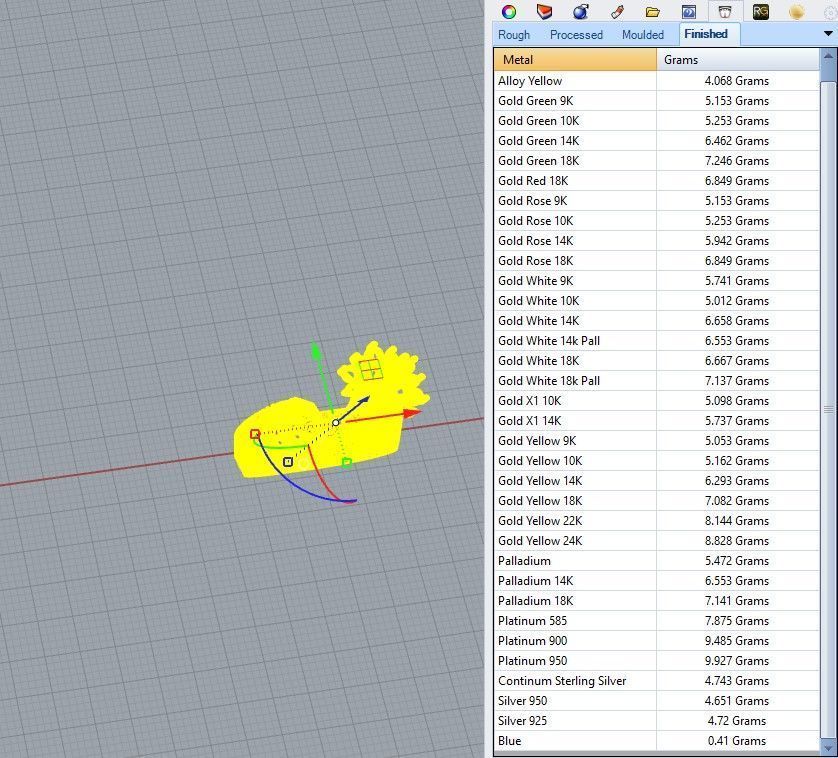
Task: Open the RG RhinoGold panel
Action: point(761,11)
